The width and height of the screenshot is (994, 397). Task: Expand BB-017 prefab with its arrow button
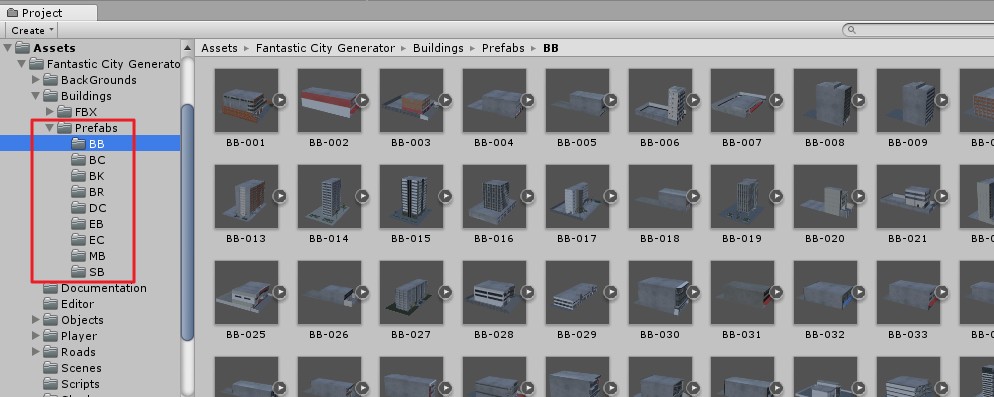pyautogui.click(x=611, y=197)
